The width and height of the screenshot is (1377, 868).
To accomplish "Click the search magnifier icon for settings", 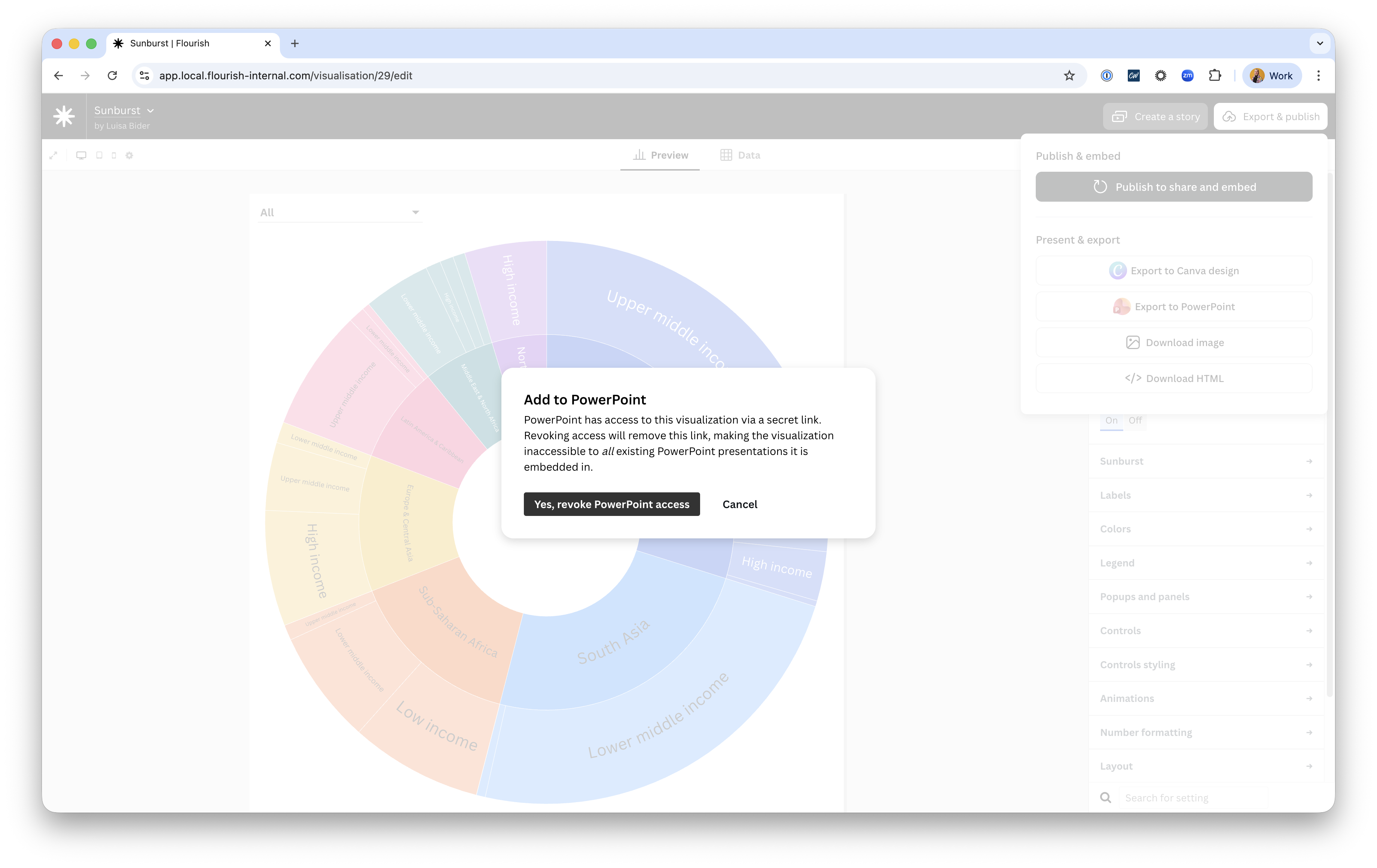I will coord(1105,797).
